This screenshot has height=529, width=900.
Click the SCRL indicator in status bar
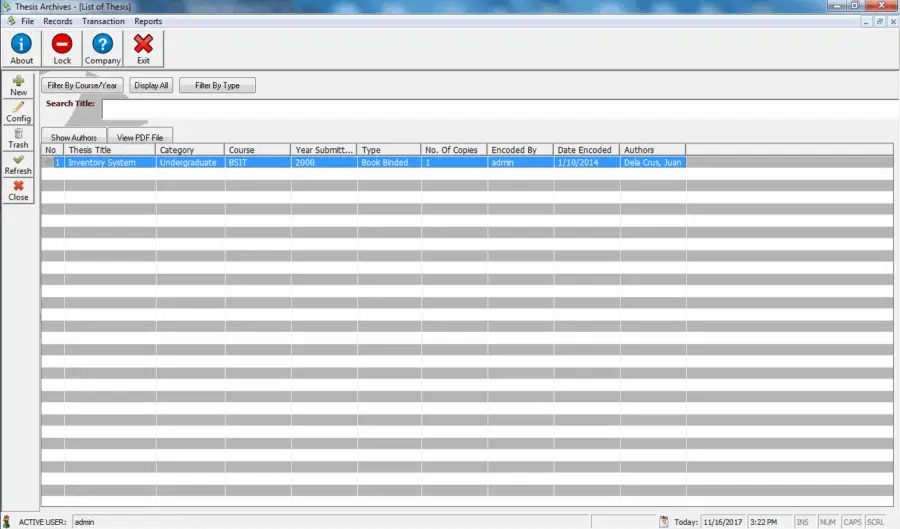pyautogui.click(x=876, y=522)
